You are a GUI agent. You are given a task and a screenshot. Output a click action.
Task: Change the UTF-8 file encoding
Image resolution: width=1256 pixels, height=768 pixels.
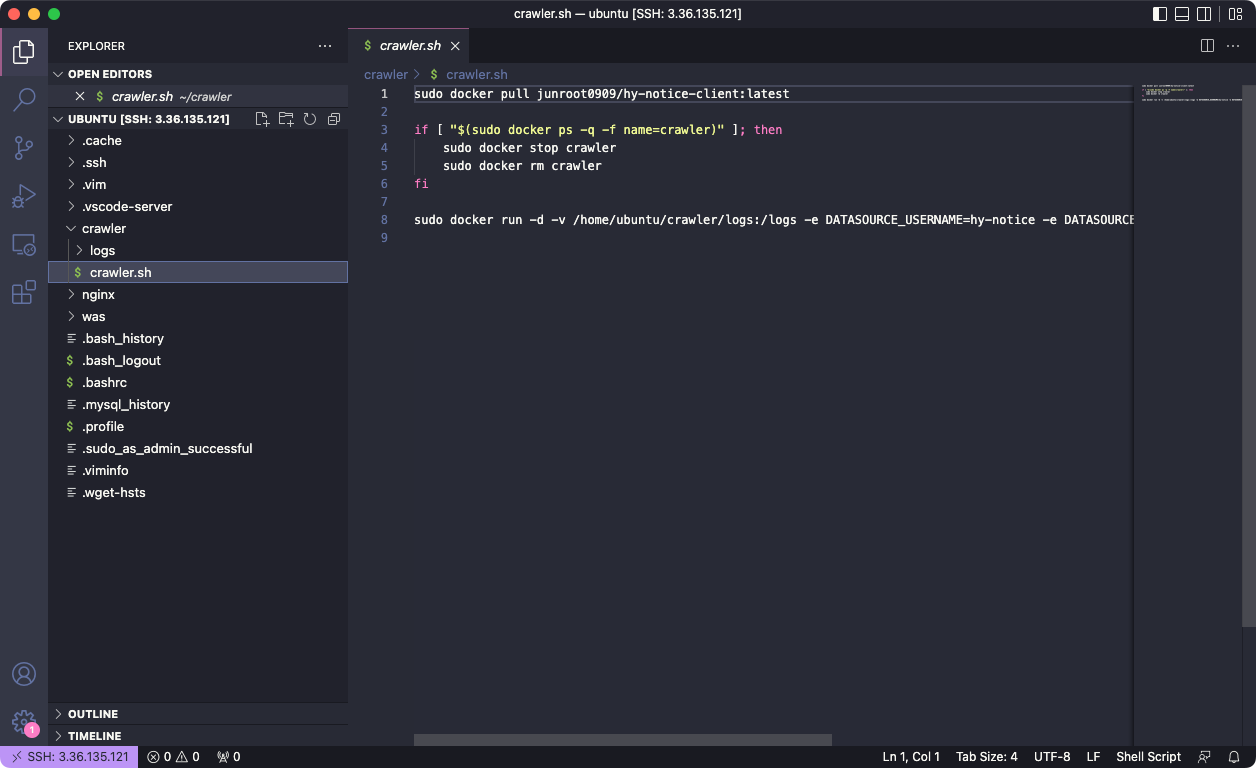click(1052, 757)
